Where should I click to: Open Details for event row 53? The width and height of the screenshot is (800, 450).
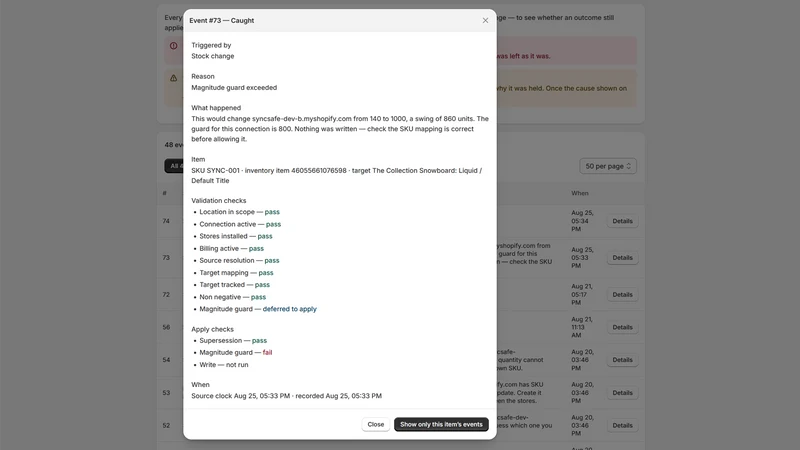(x=622, y=393)
